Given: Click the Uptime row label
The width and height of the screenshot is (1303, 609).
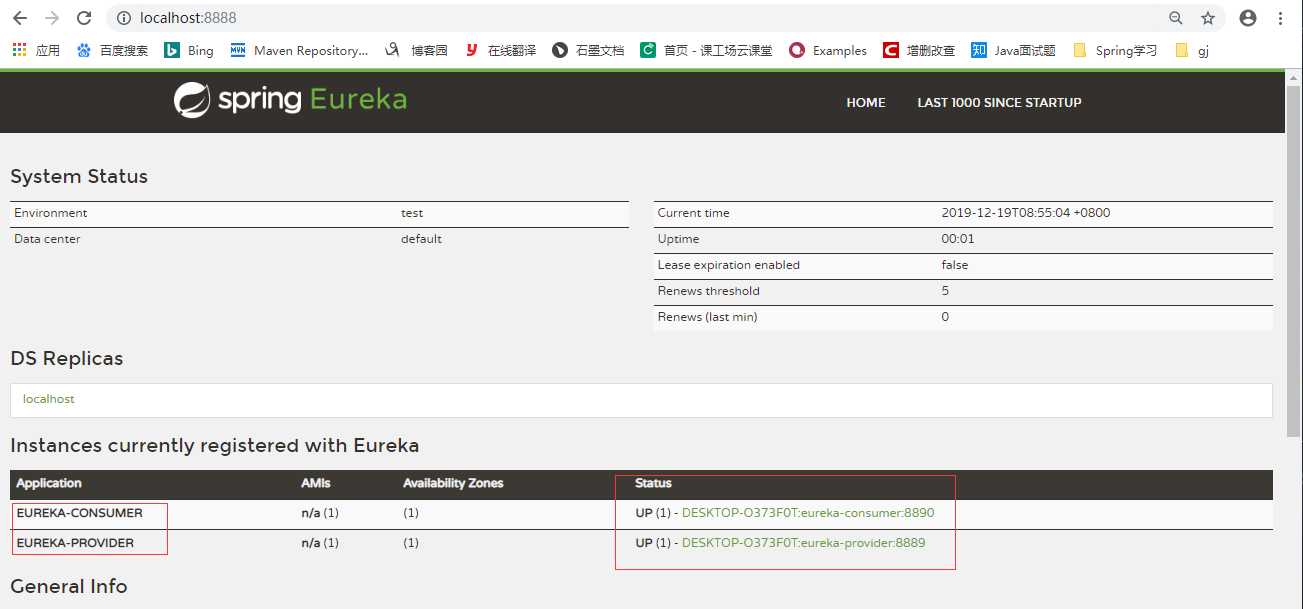Looking at the screenshot, I should [x=678, y=239].
